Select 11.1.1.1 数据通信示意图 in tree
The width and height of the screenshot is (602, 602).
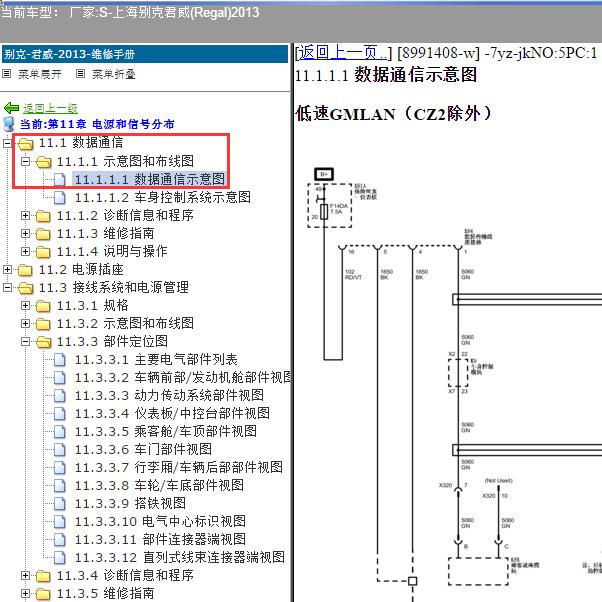[x=149, y=179]
